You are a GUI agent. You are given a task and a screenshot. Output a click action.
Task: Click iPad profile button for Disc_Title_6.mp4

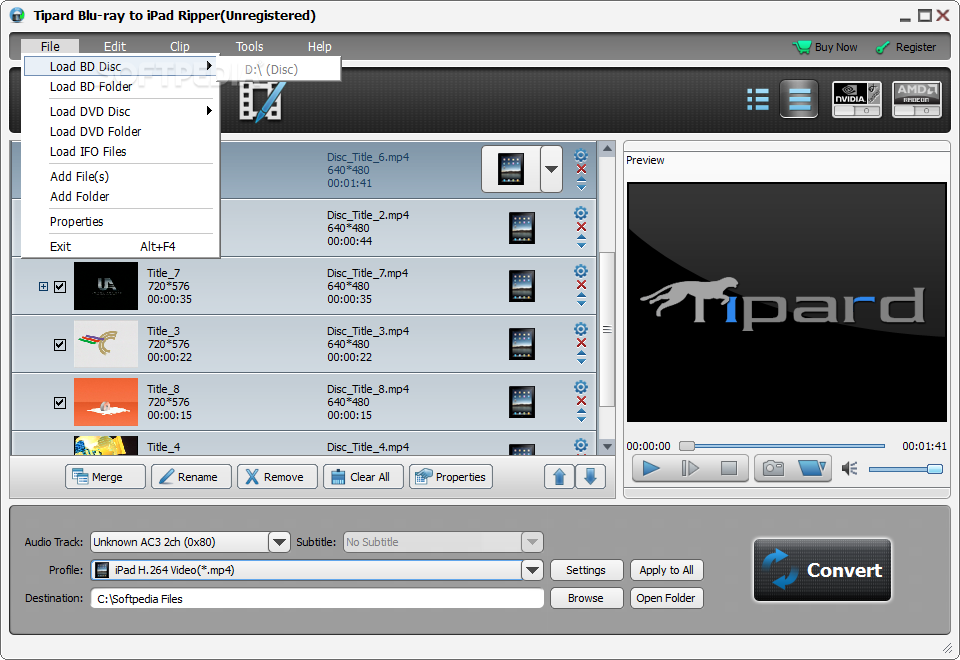pyautogui.click(x=511, y=169)
